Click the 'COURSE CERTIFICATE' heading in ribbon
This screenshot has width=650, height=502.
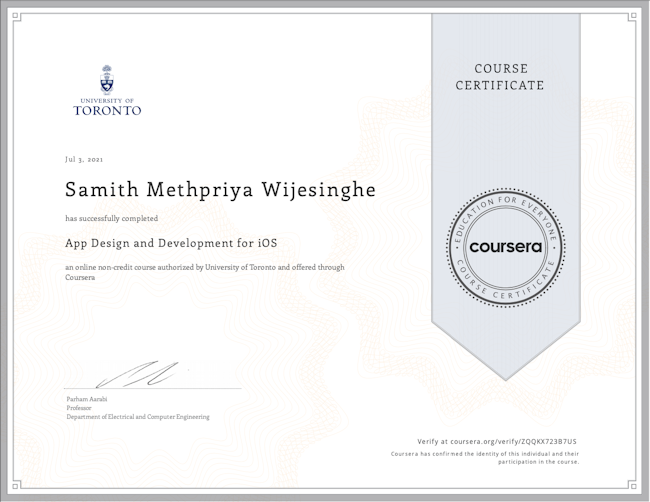500,77
